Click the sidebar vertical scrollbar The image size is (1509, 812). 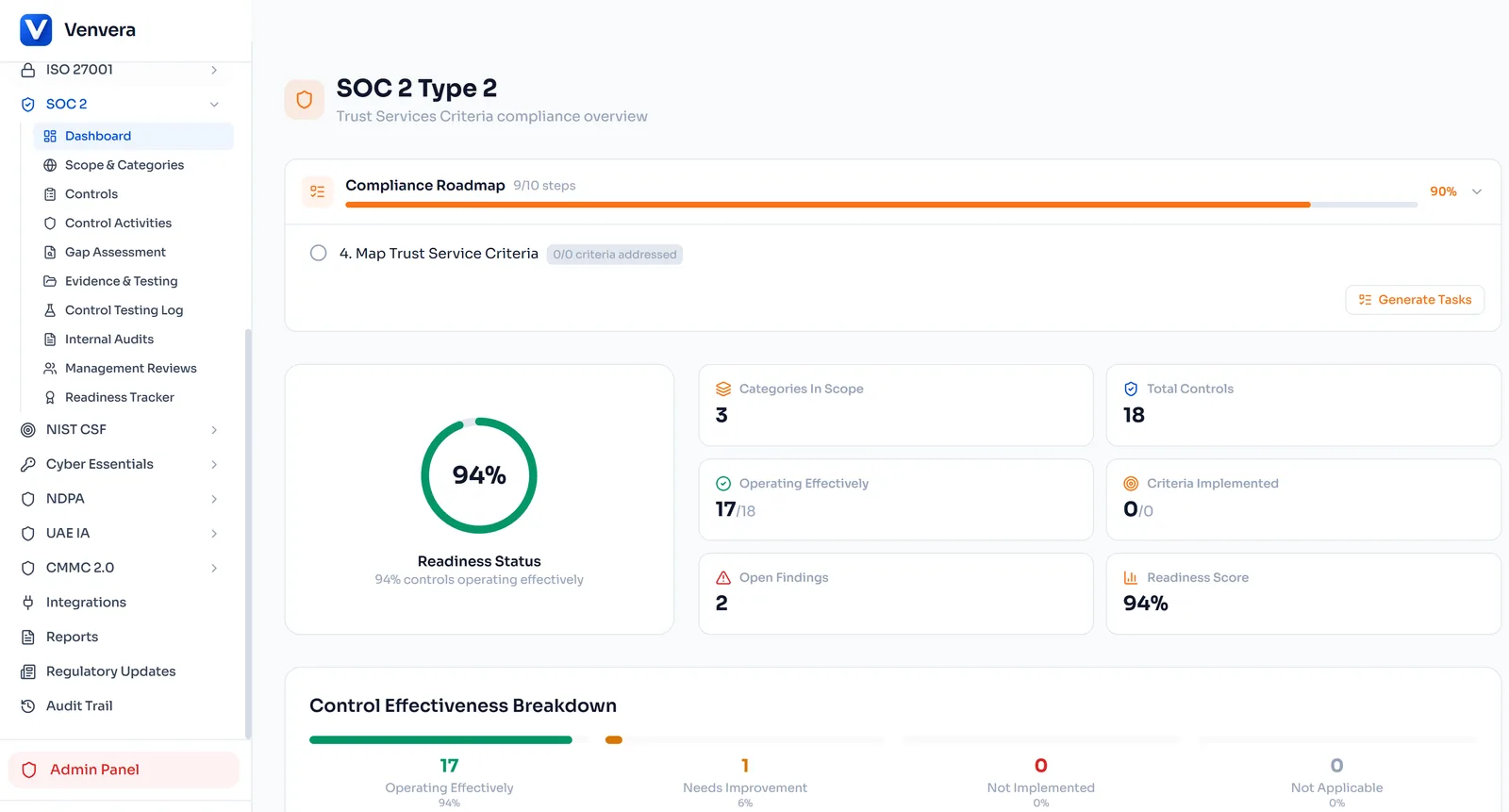click(248, 534)
